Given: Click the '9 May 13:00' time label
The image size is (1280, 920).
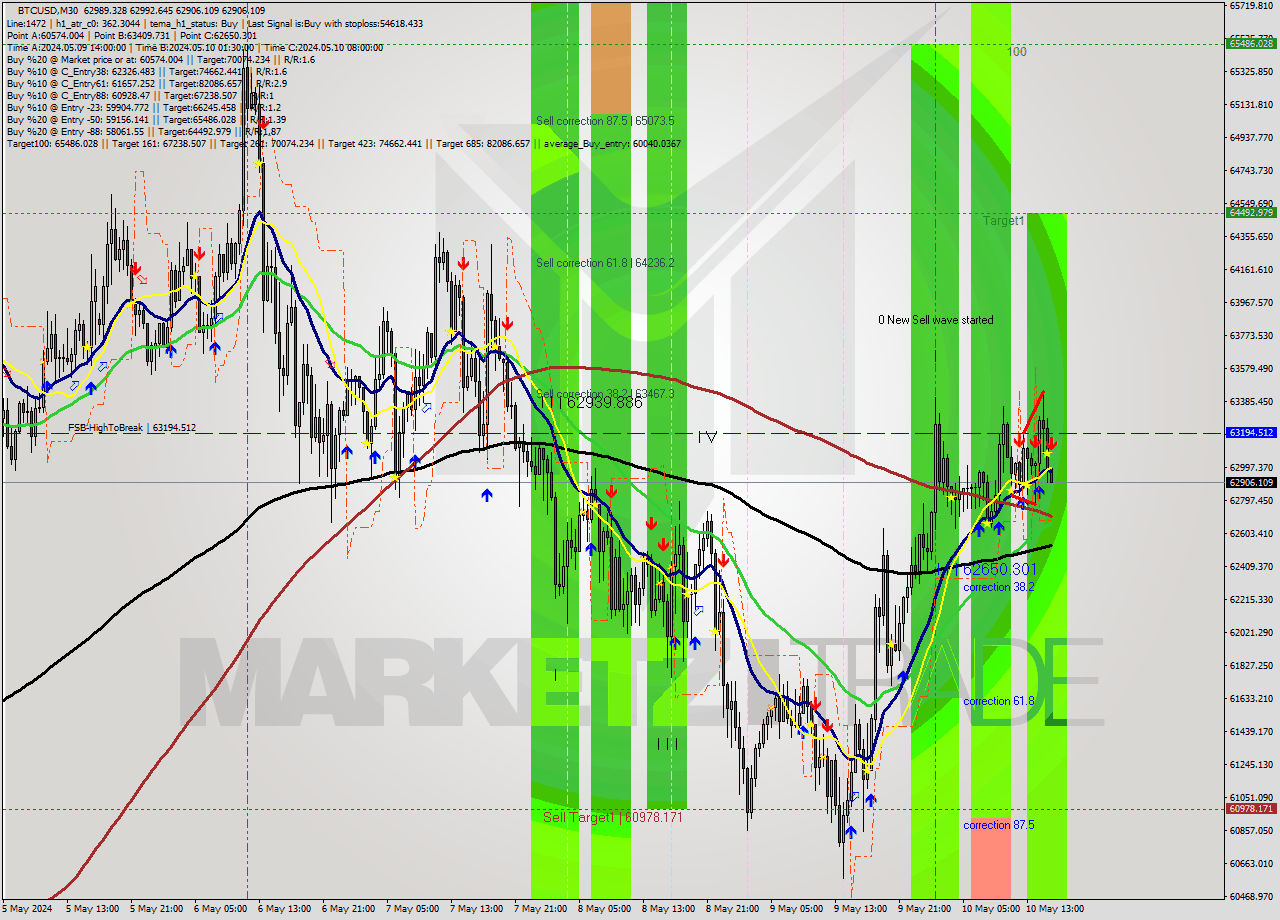Looking at the screenshot, I should tap(861, 909).
